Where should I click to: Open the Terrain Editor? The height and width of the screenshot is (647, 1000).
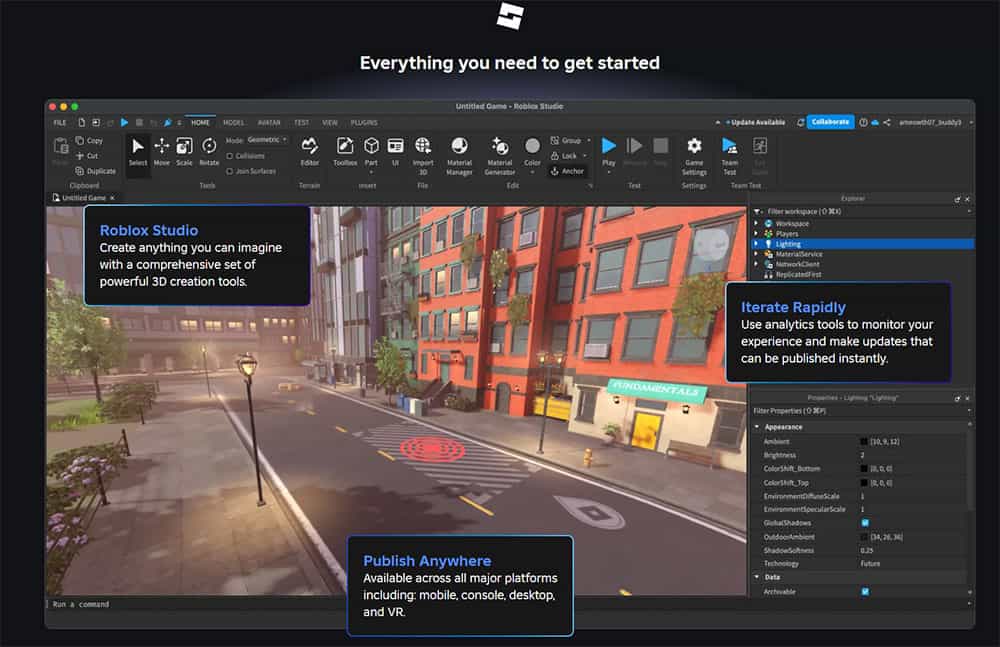point(309,151)
